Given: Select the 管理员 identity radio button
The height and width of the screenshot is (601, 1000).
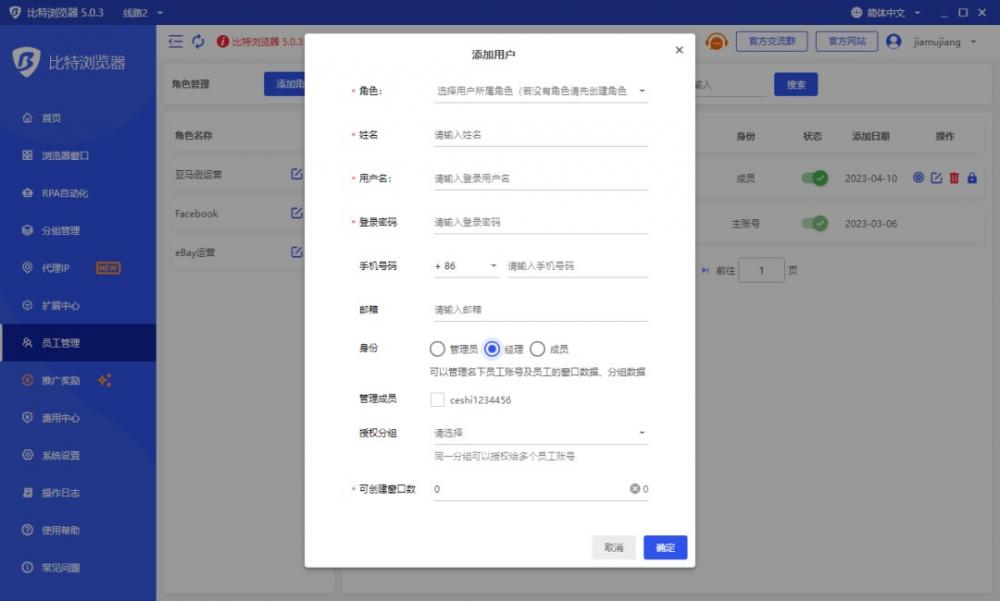Looking at the screenshot, I should [x=437, y=349].
